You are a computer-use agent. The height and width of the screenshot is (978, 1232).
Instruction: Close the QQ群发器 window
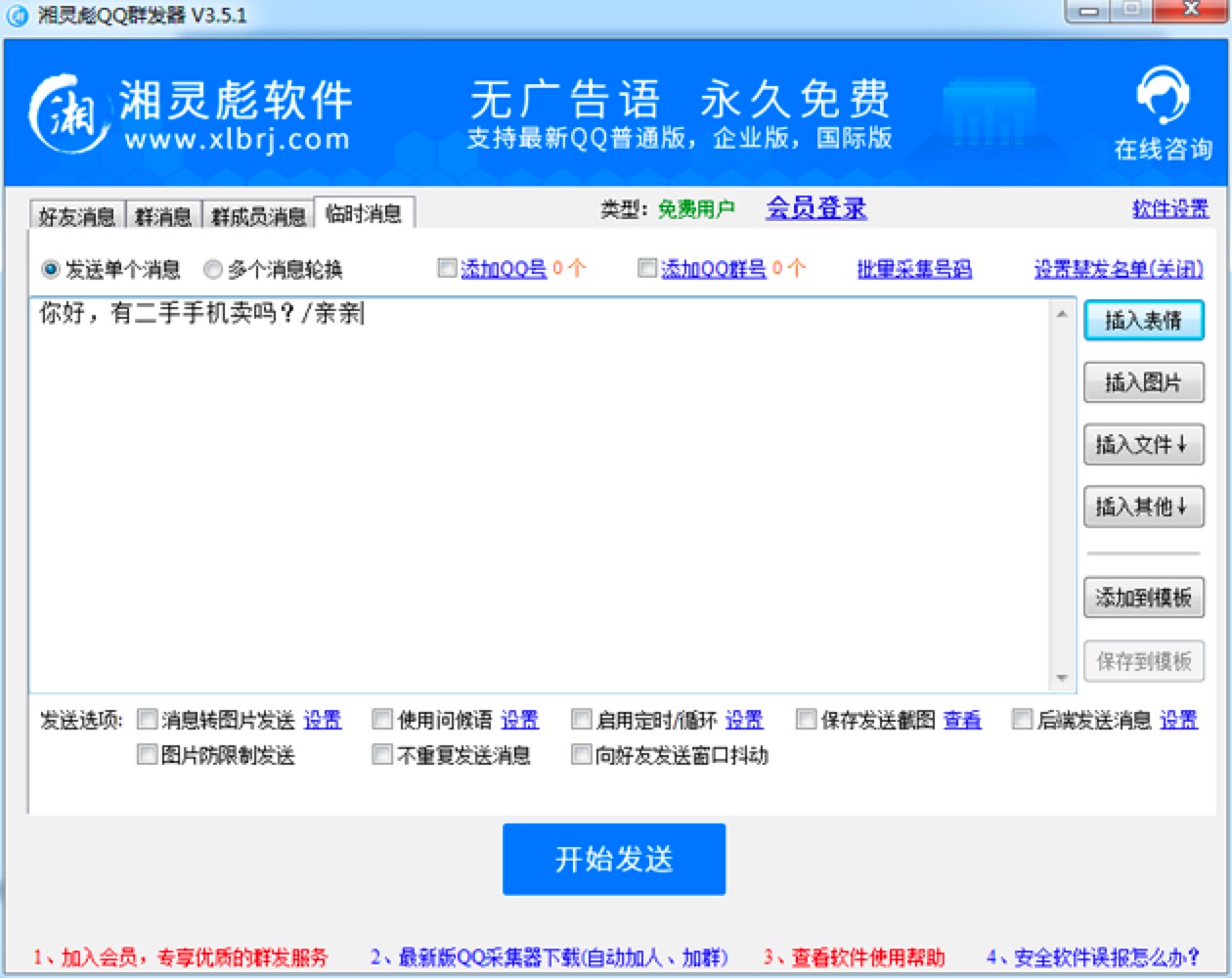(1191, 12)
